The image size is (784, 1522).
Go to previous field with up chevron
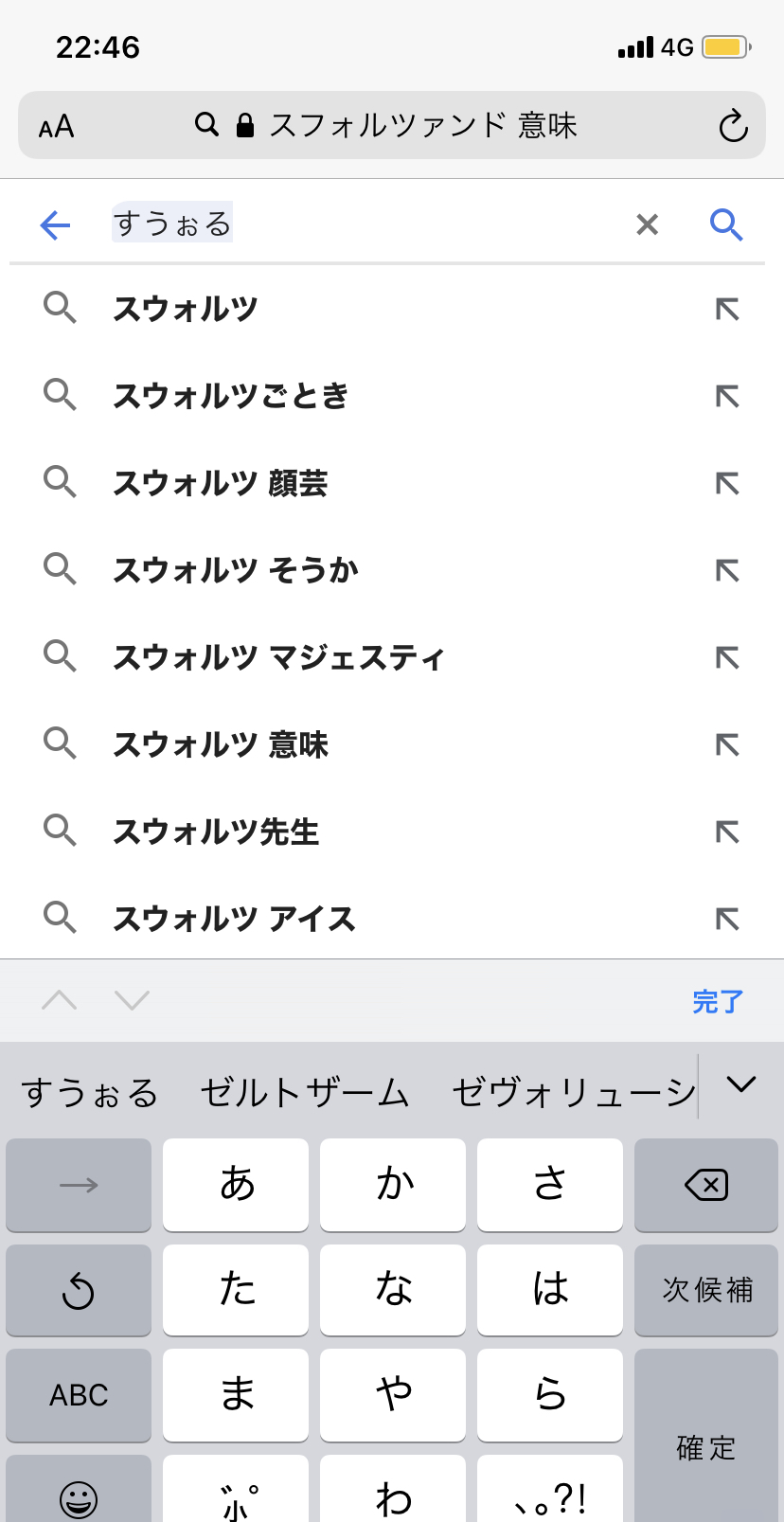tap(60, 1000)
